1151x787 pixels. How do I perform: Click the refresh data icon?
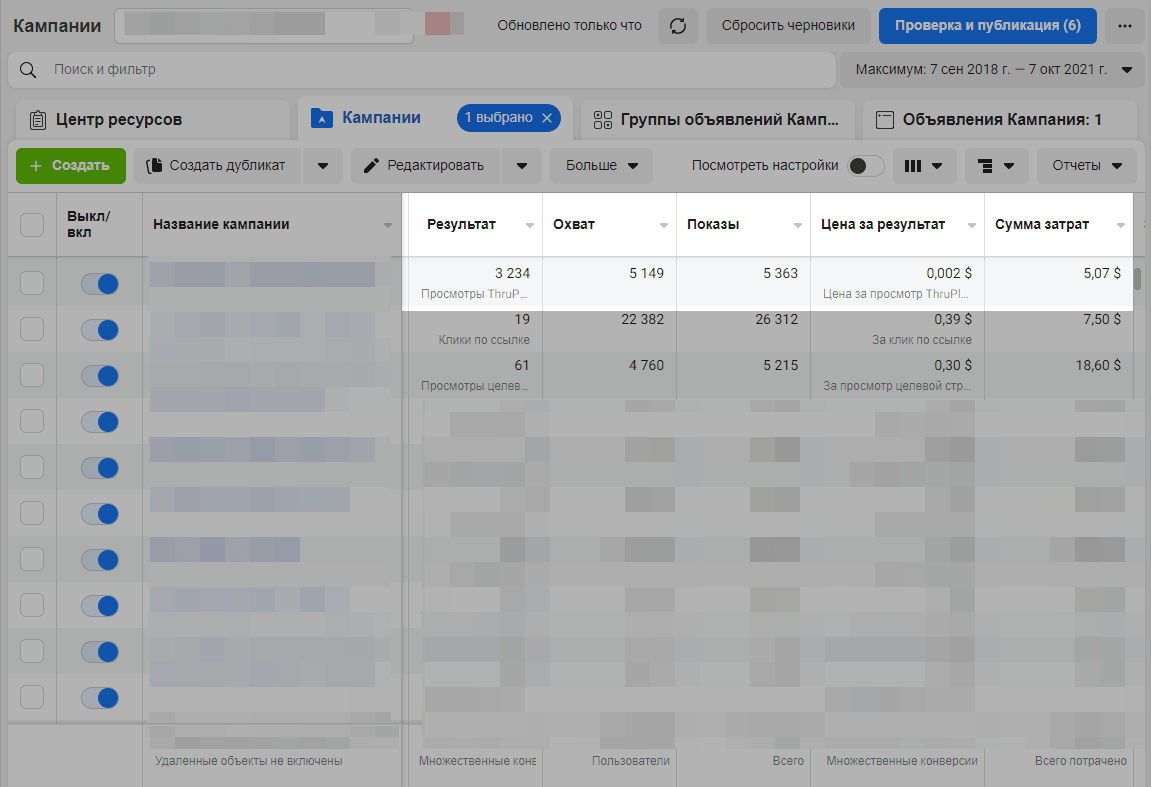pyautogui.click(x=677, y=26)
